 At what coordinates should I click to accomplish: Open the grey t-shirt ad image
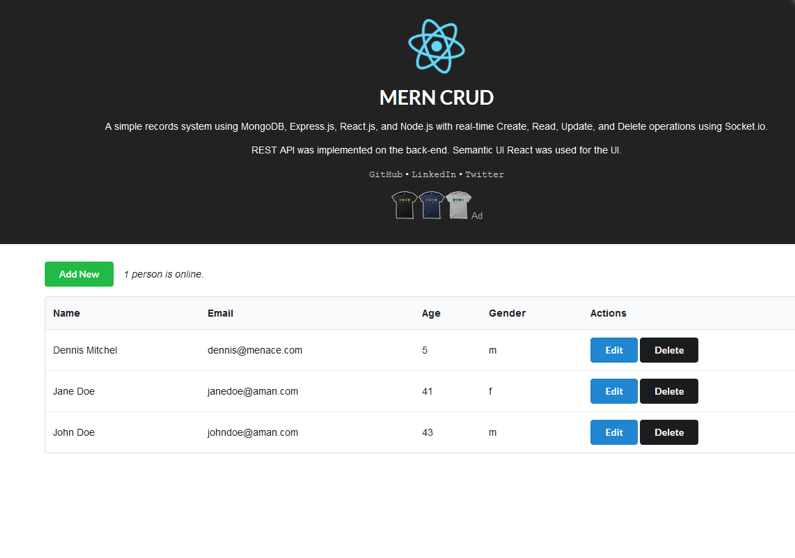[x=458, y=205]
